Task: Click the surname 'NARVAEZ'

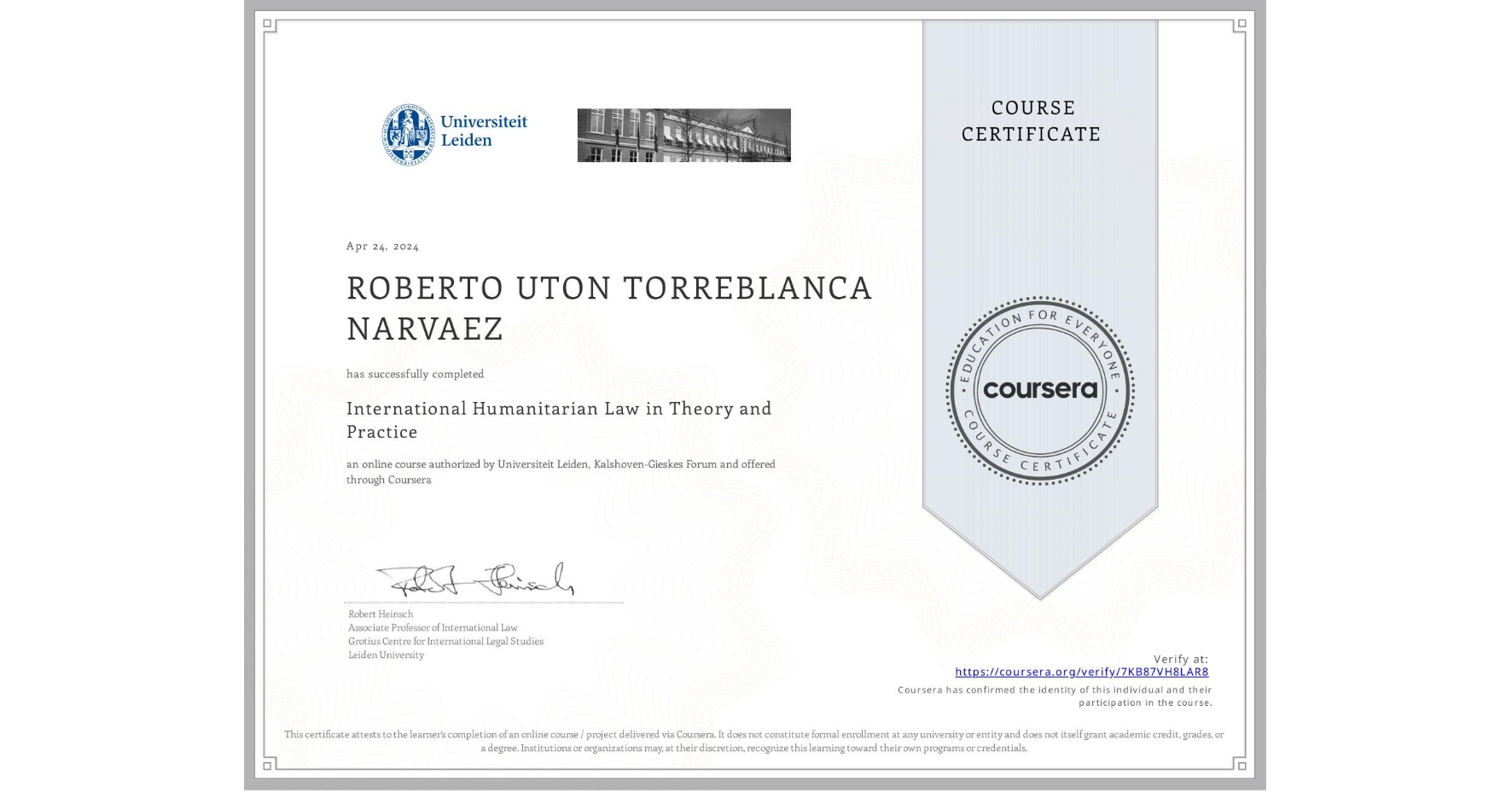Action: [425, 329]
